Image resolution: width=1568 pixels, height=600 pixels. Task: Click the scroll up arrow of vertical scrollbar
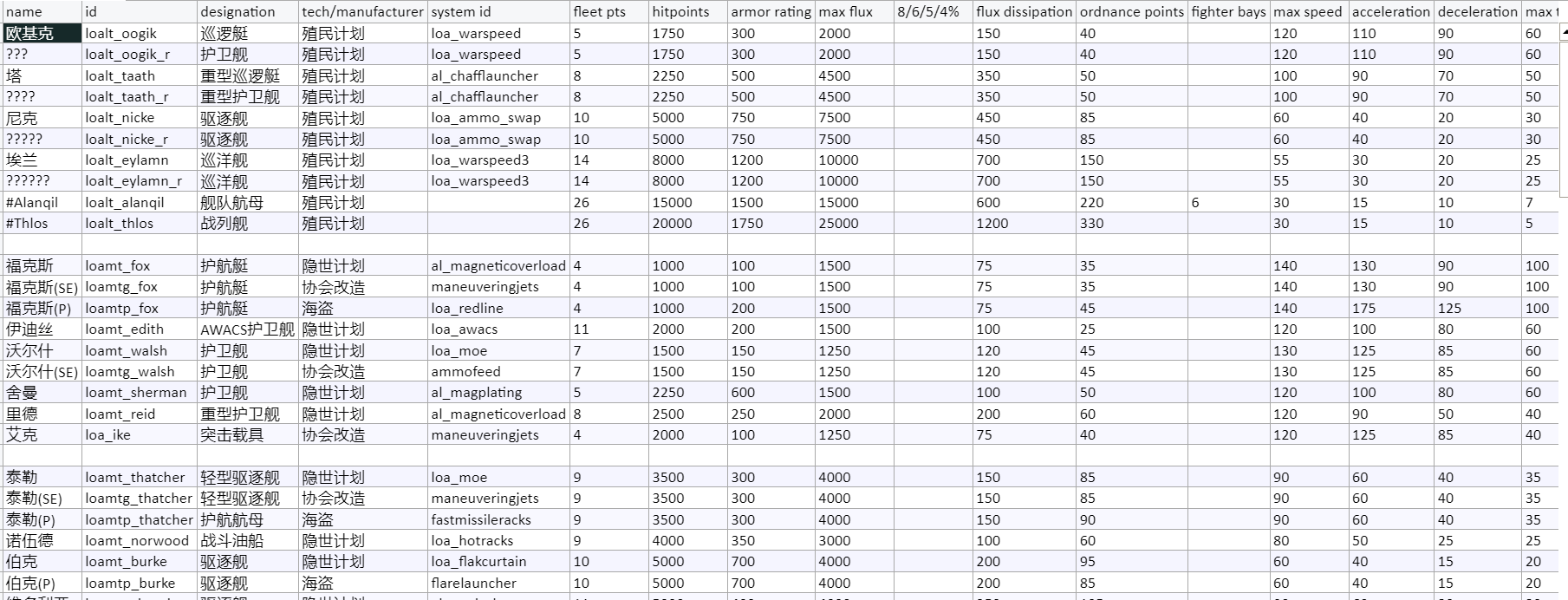[x=1563, y=34]
